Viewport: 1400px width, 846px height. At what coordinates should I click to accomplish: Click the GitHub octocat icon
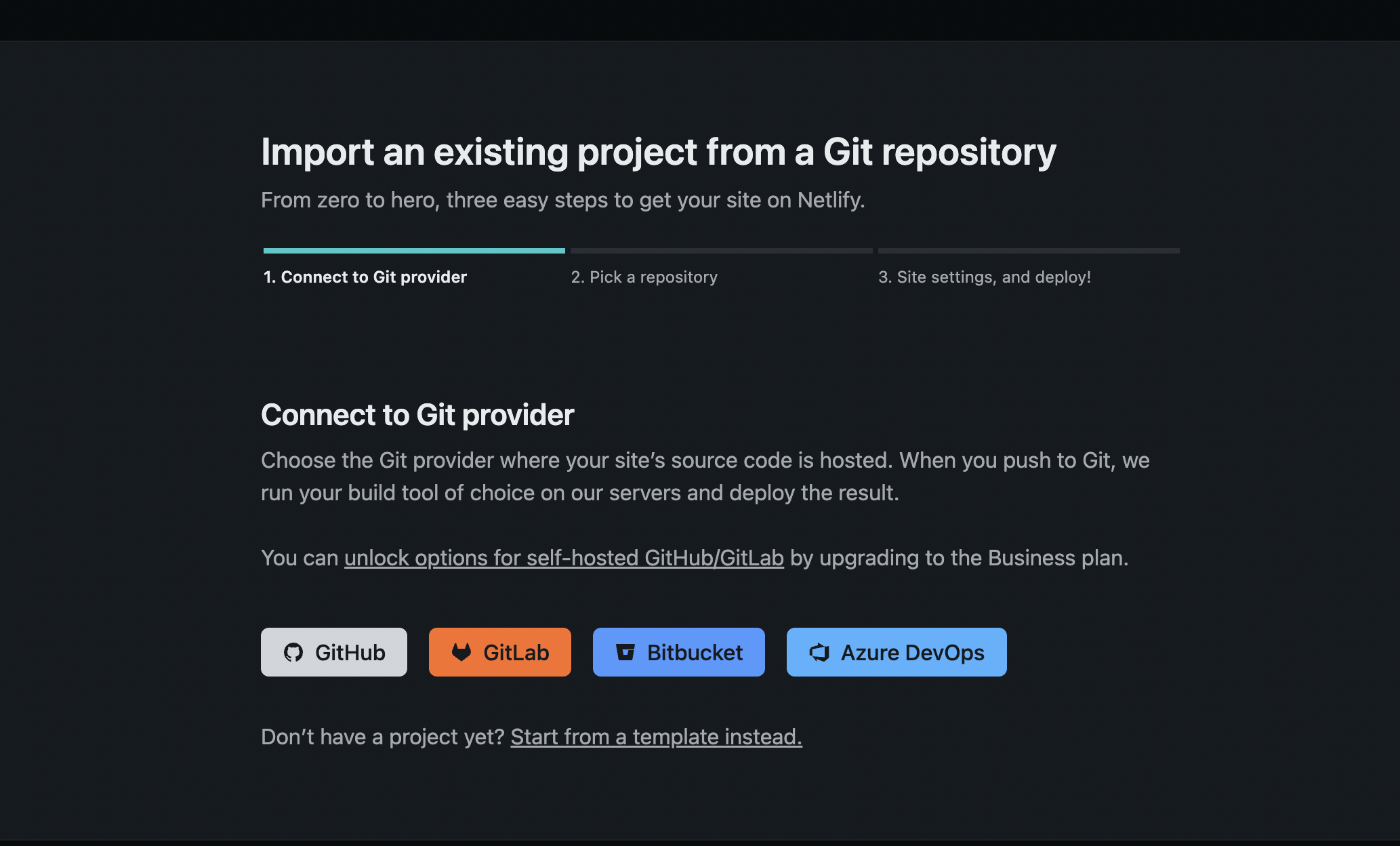click(293, 652)
